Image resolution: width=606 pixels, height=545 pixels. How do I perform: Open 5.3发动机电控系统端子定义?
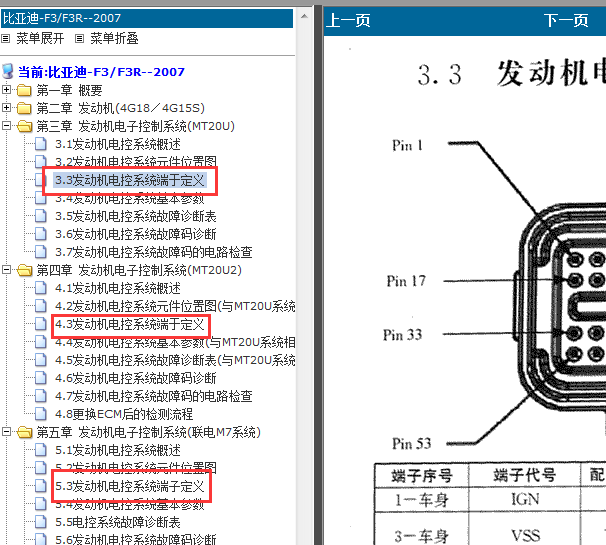pos(129,486)
